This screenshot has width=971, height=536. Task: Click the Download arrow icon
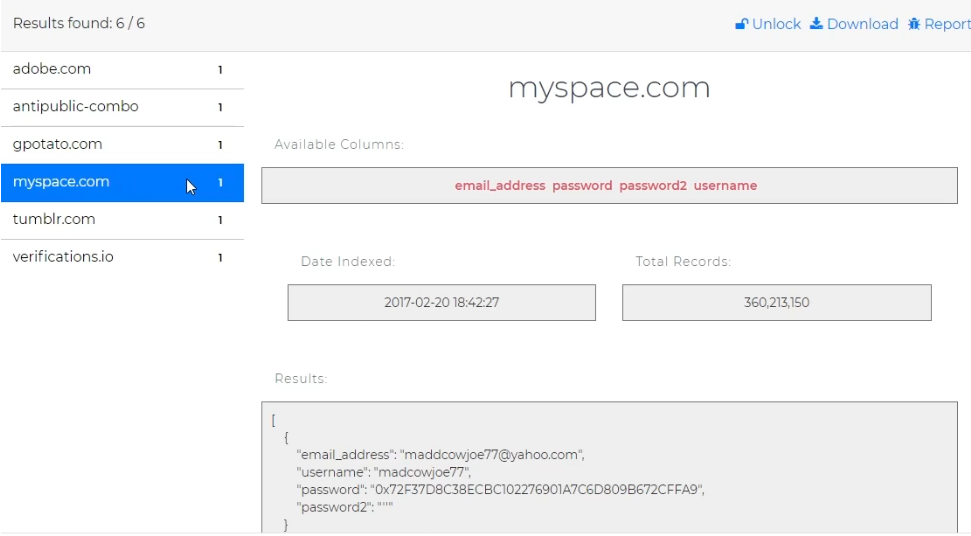816,24
